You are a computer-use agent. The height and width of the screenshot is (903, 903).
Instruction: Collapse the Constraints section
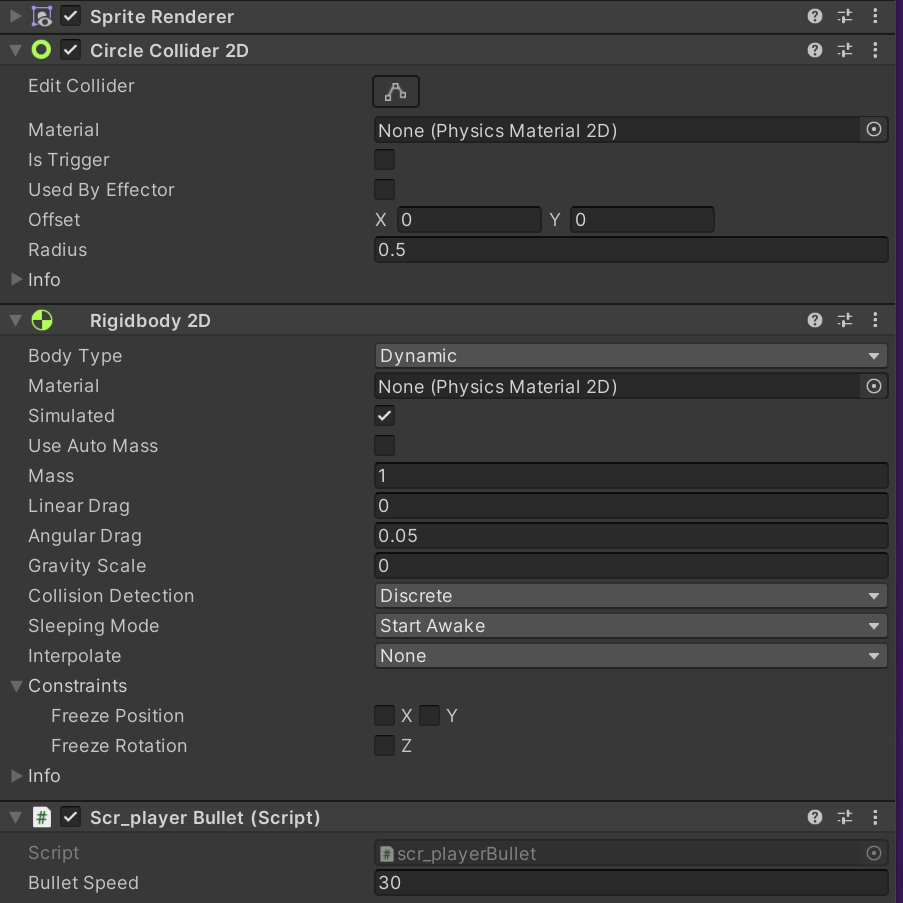click(16, 686)
